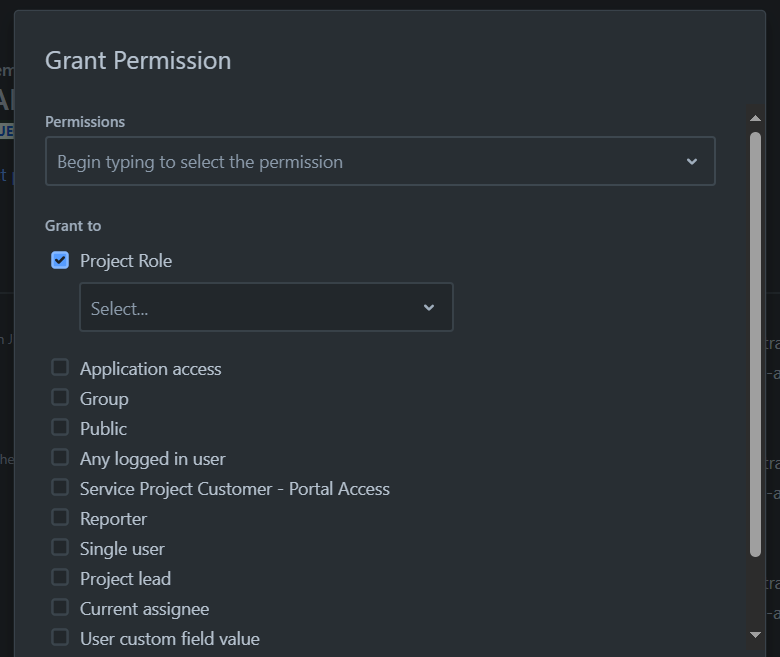Enable the Group checkbox
The image size is (780, 657).
60,398
